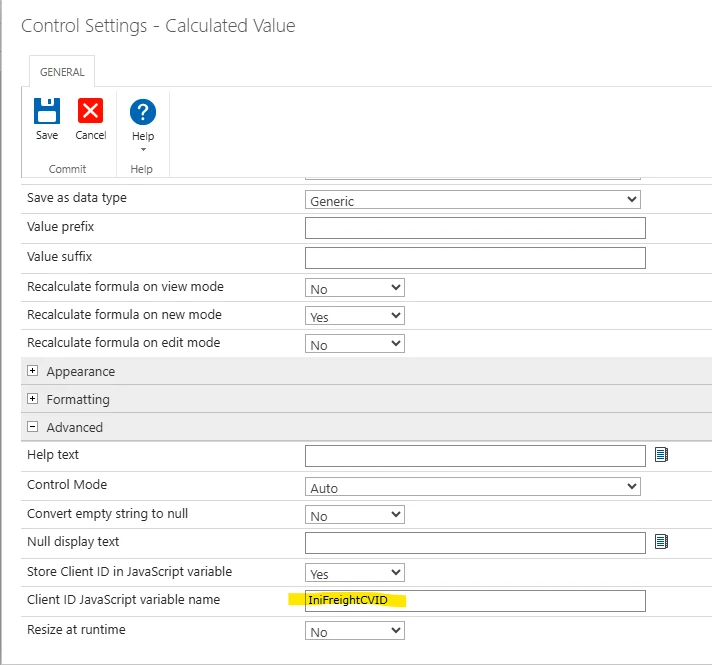Open the Resize at runtime dropdown
This screenshot has width=712, height=665.
354,631
